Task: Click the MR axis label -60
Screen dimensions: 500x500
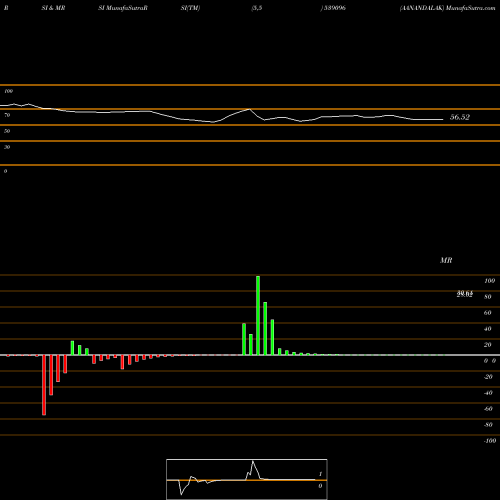Action: tap(488, 409)
